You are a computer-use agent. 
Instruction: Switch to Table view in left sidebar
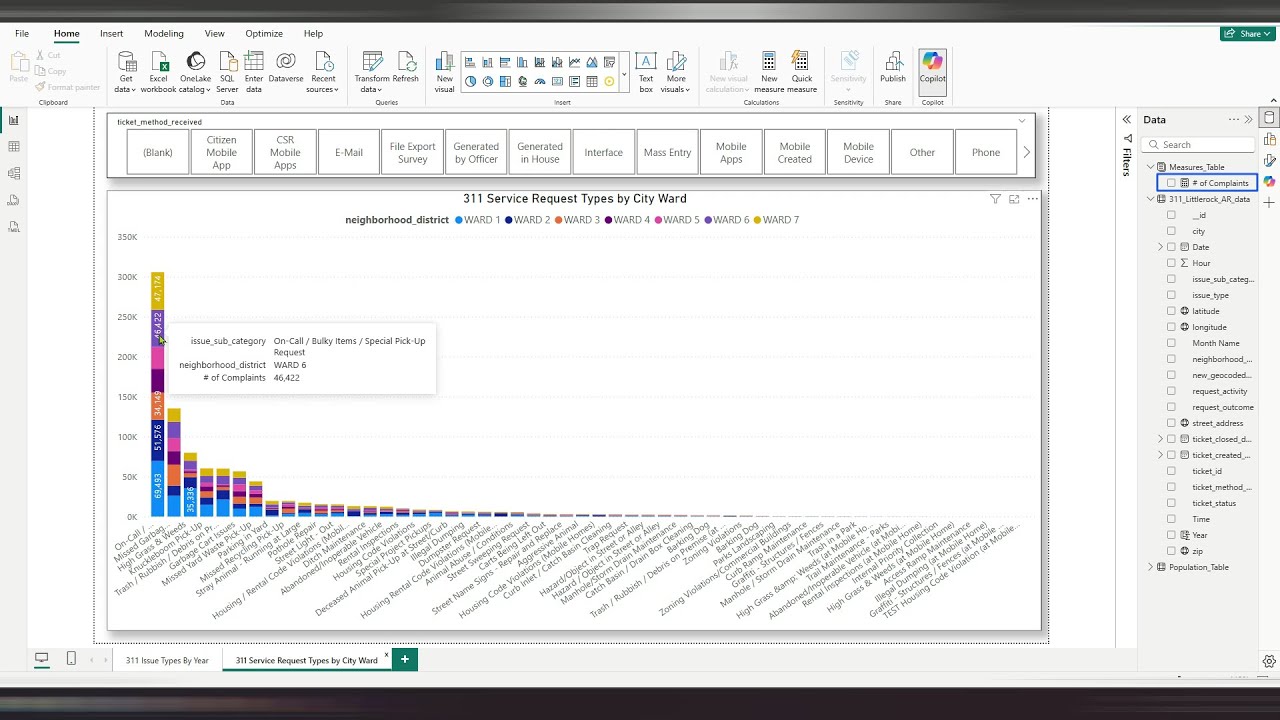pos(14,147)
